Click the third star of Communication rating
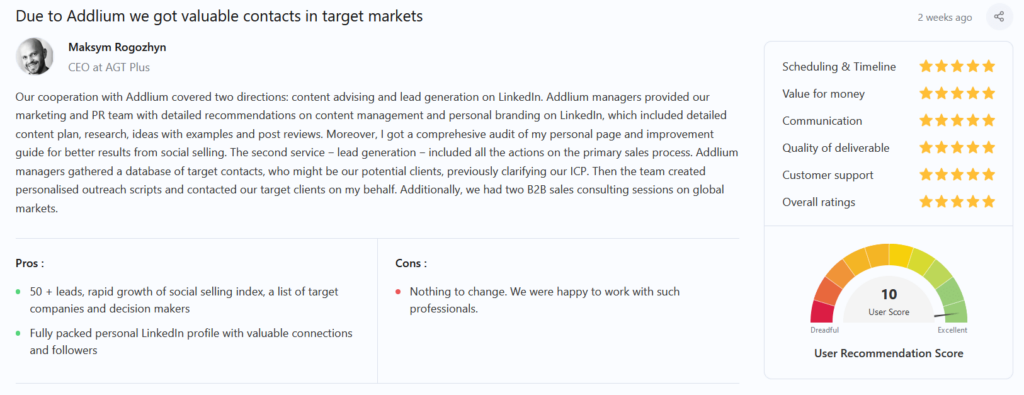The image size is (1024, 395). pos(957,121)
